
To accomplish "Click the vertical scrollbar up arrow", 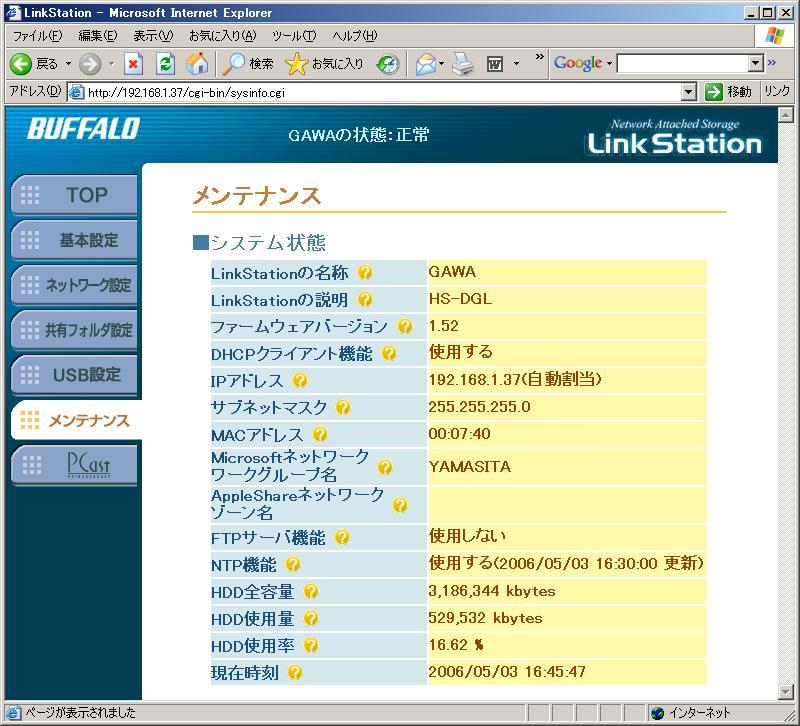I will point(786,114).
